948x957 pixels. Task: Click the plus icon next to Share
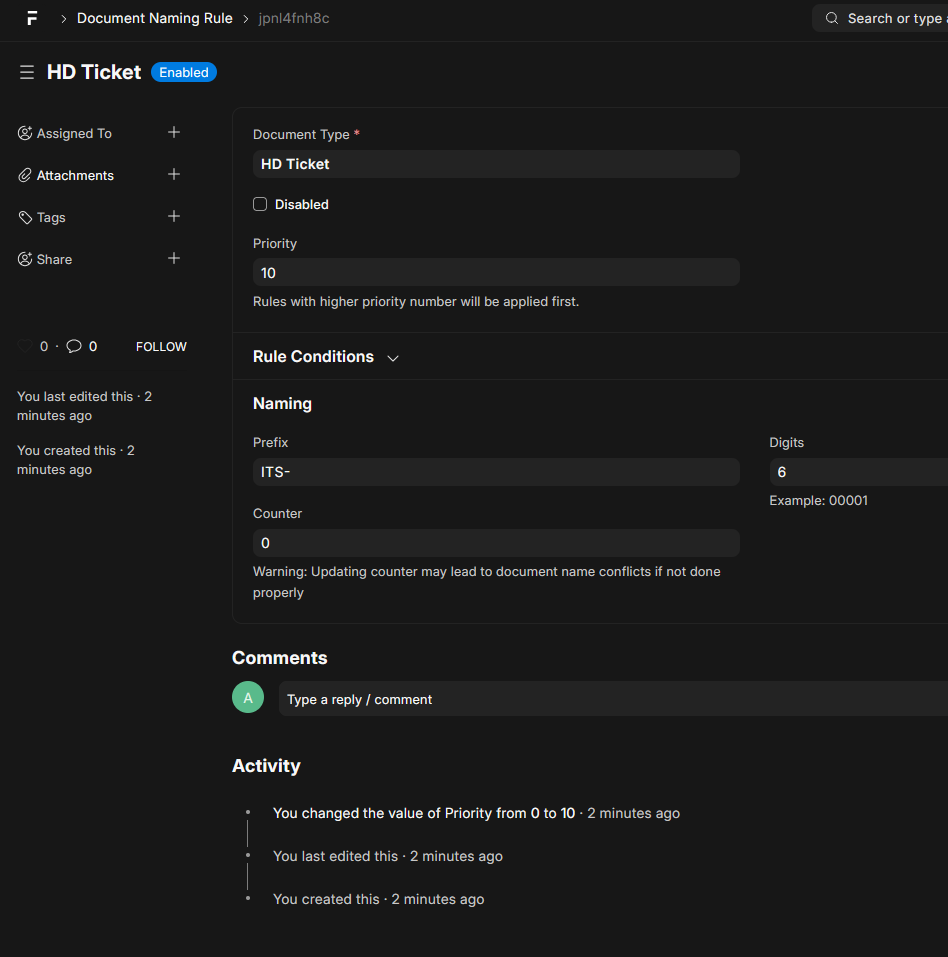tap(174, 258)
